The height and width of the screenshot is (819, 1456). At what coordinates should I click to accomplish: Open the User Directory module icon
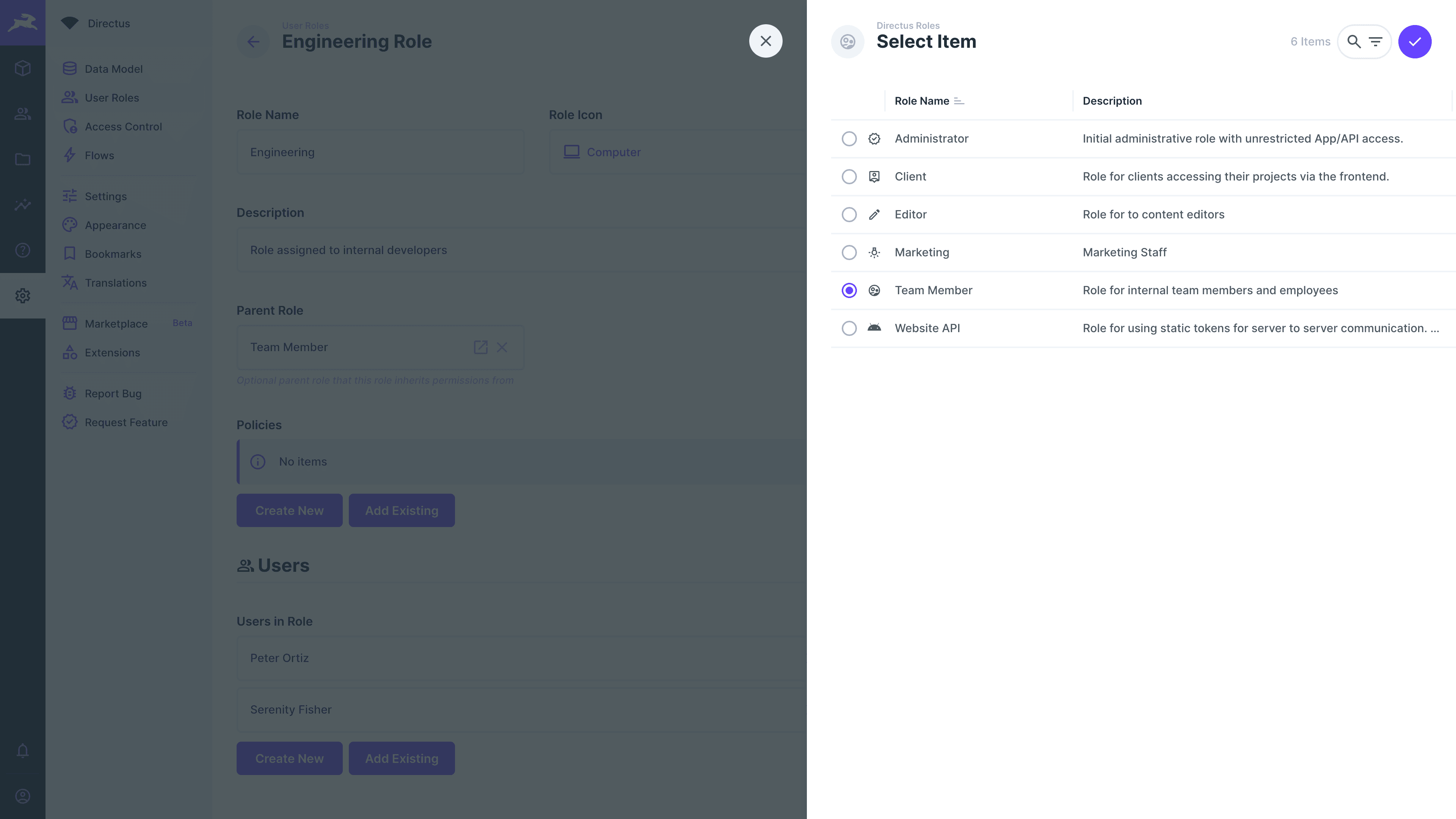[x=23, y=114]
